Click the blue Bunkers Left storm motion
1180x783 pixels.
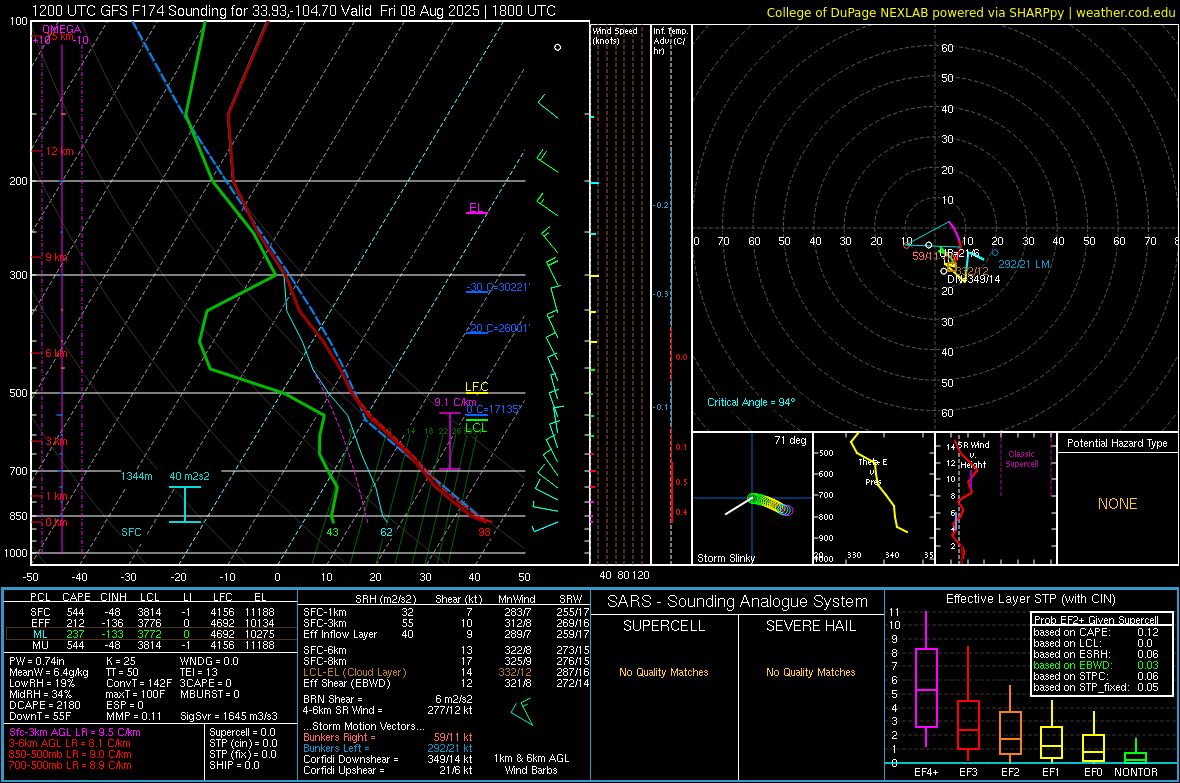click(x=388, y=748)
